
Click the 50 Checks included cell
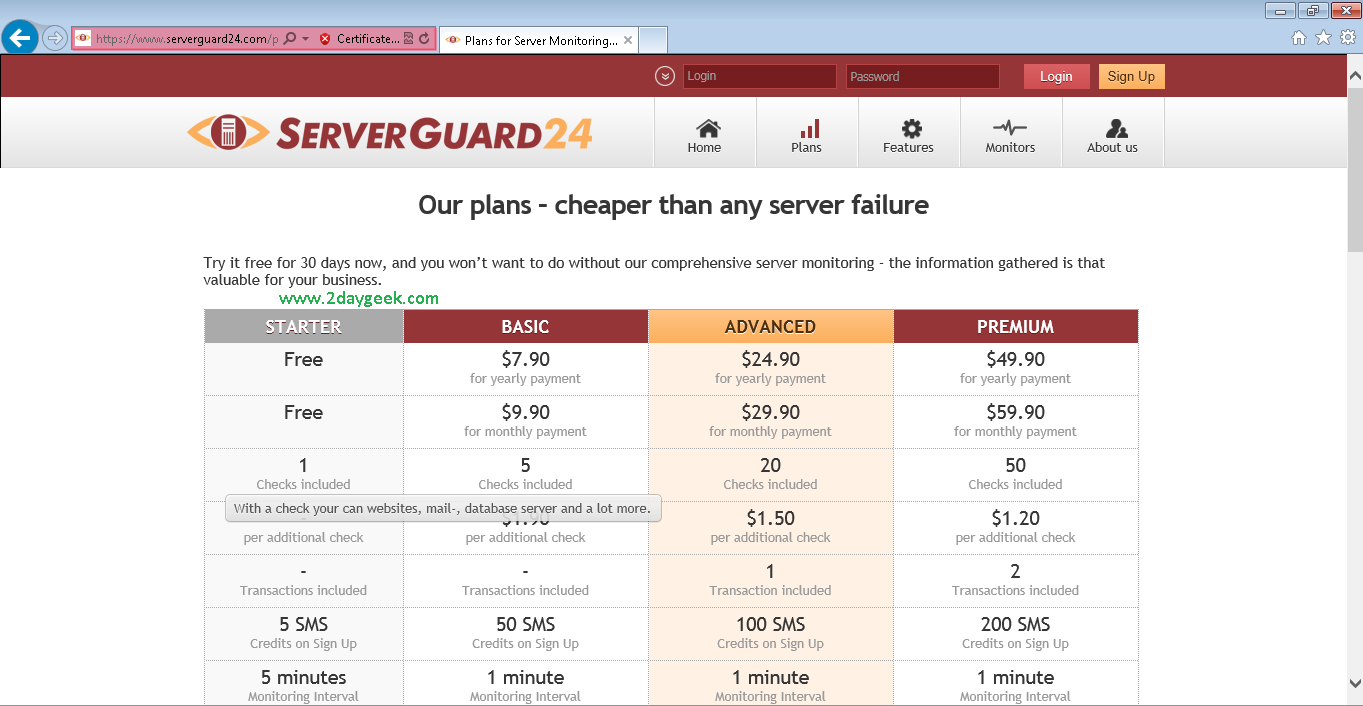pyautogui.click(x=1016, y=474)
